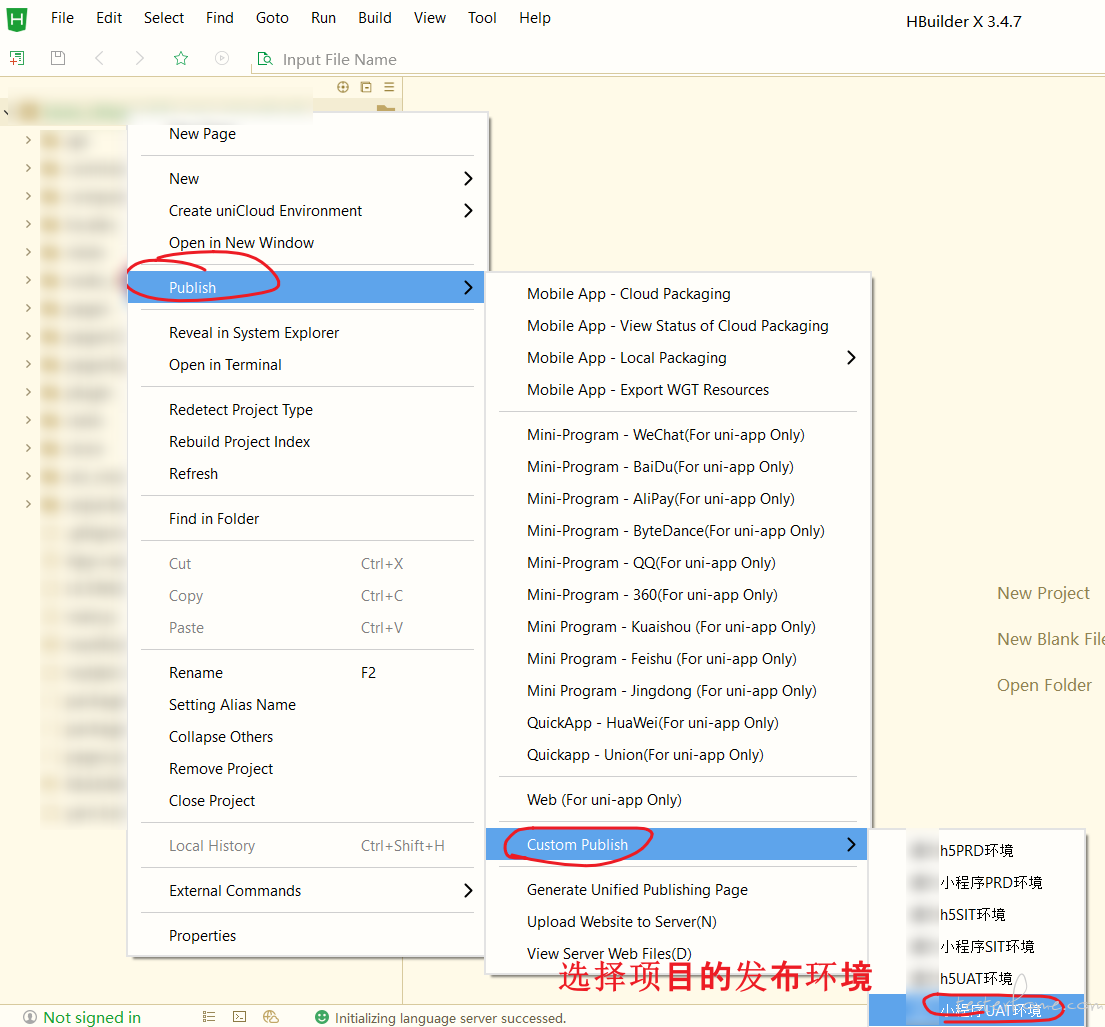The height and width of the screenshot is (1027, 1105).
Task: Select Find in Folder
Action: (x=214, y=519)
